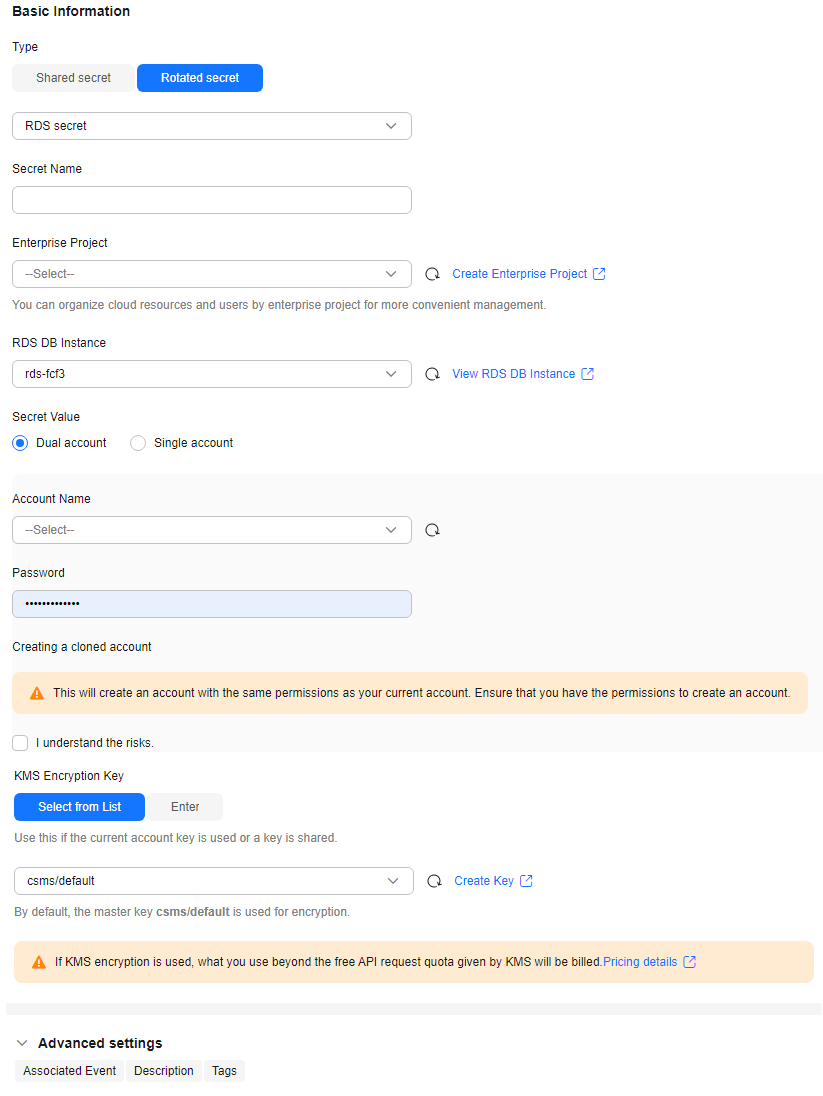This screenshot has height=1096, width=823.
Task: Click external link icon beside Create Enterprise Project
Action: (x=599, y=274)
